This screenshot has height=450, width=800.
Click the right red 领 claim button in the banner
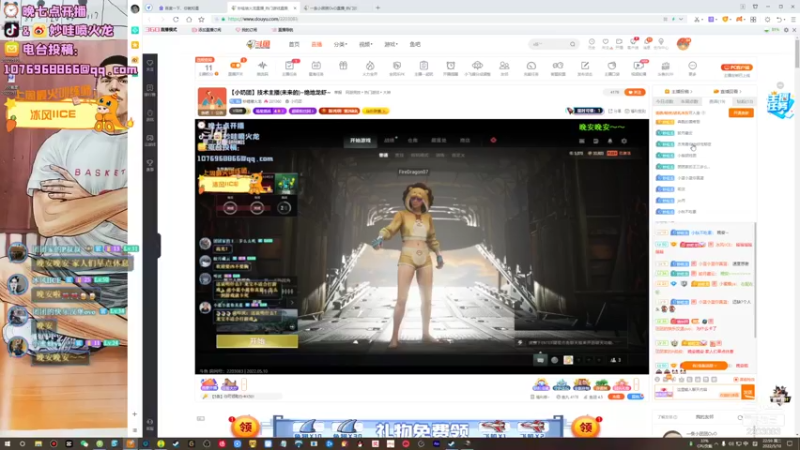coord(586,427)
